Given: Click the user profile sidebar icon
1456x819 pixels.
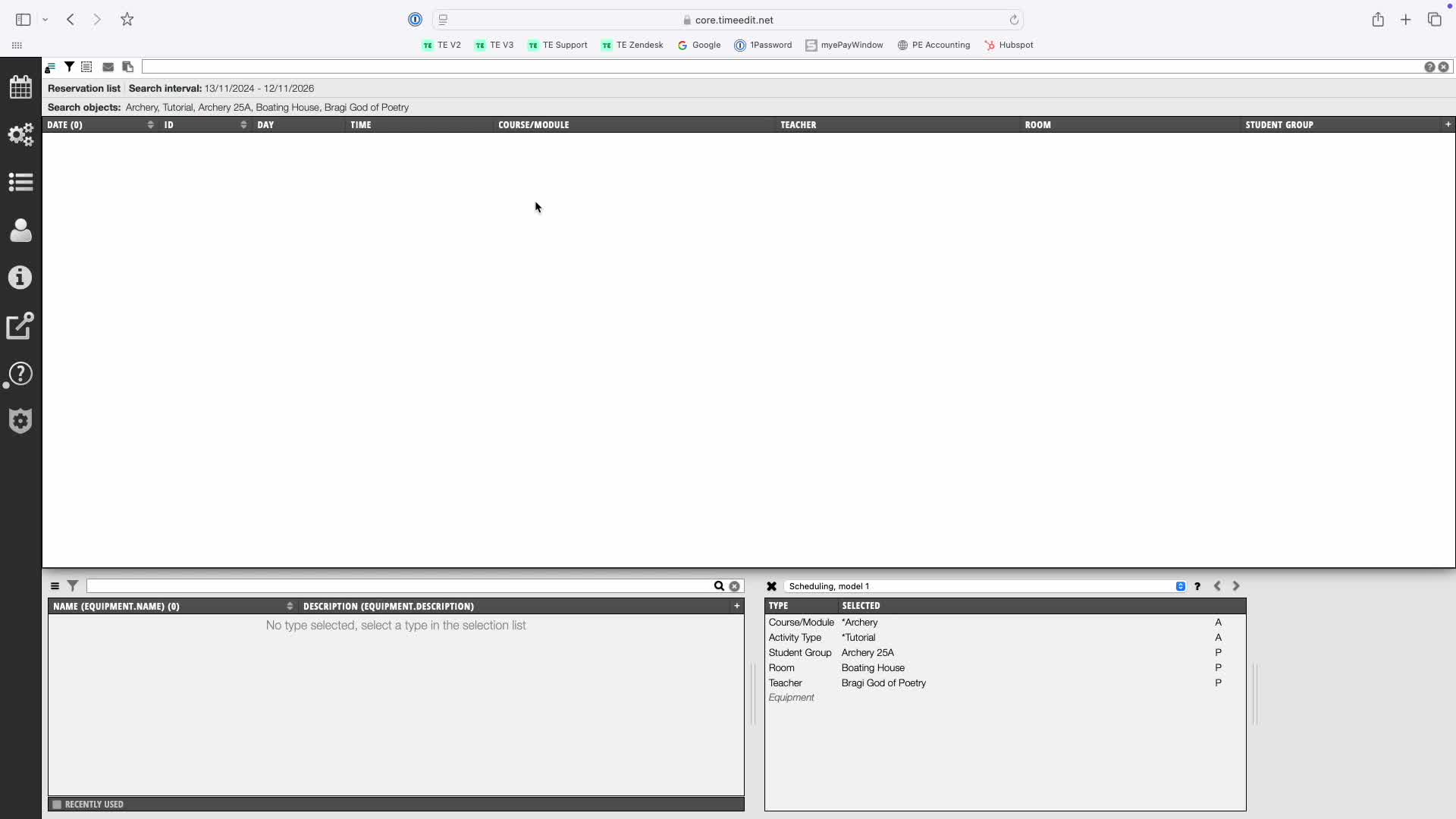Looking at the screenshot, I should click(20, 230).
